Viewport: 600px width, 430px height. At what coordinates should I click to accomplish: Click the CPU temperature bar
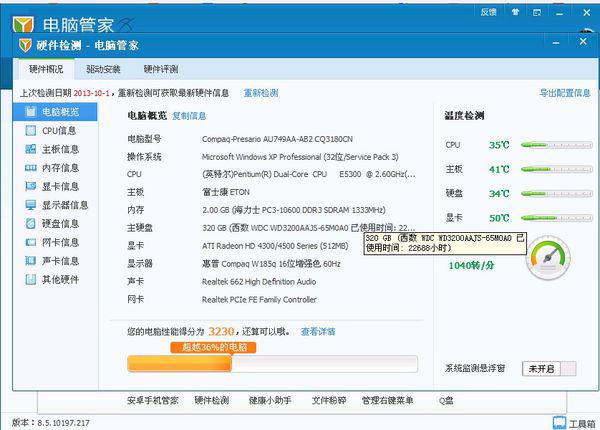click(557, 145)
